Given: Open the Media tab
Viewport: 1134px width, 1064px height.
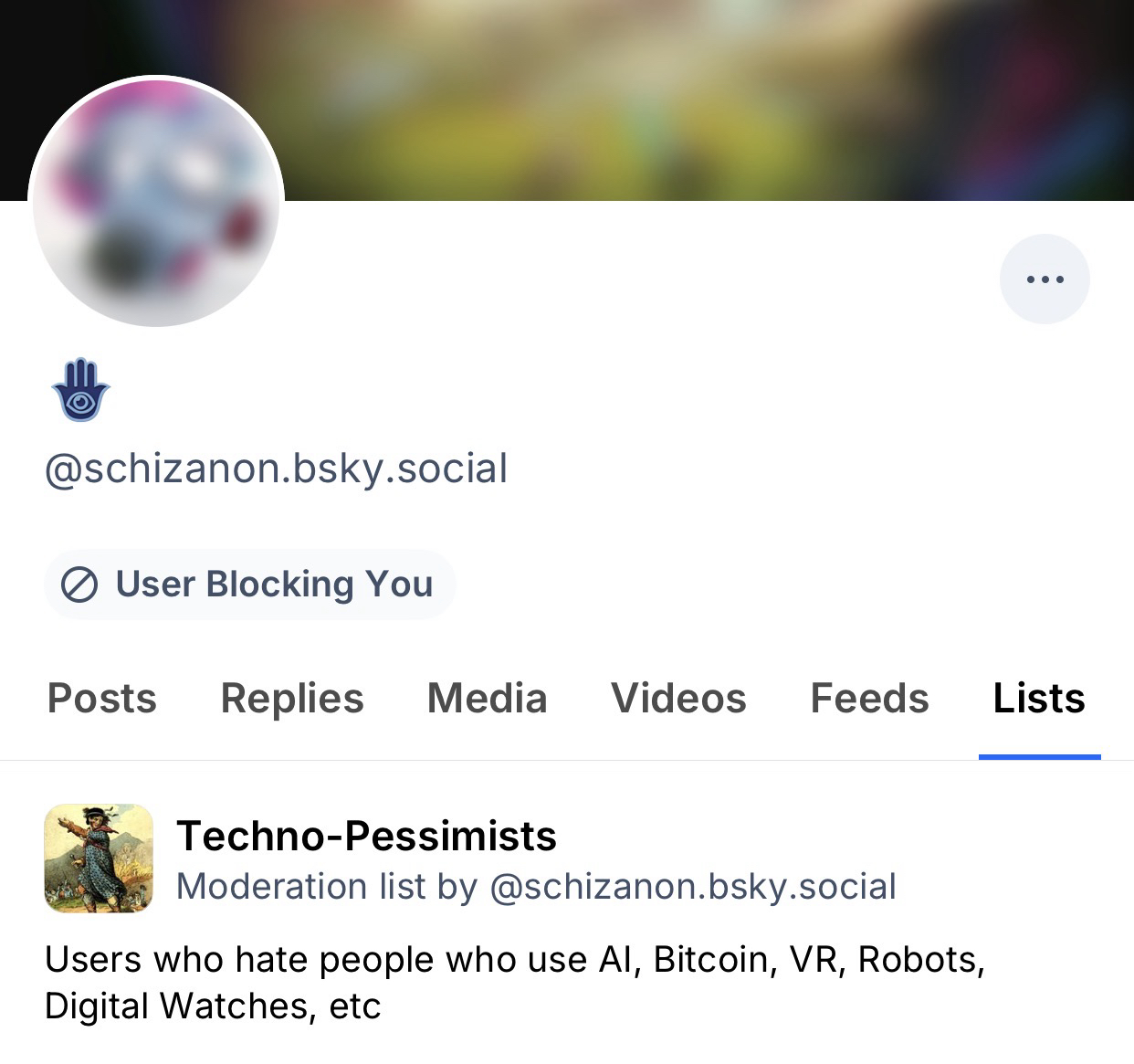Looking at the screenshot, I should (487, 699).
